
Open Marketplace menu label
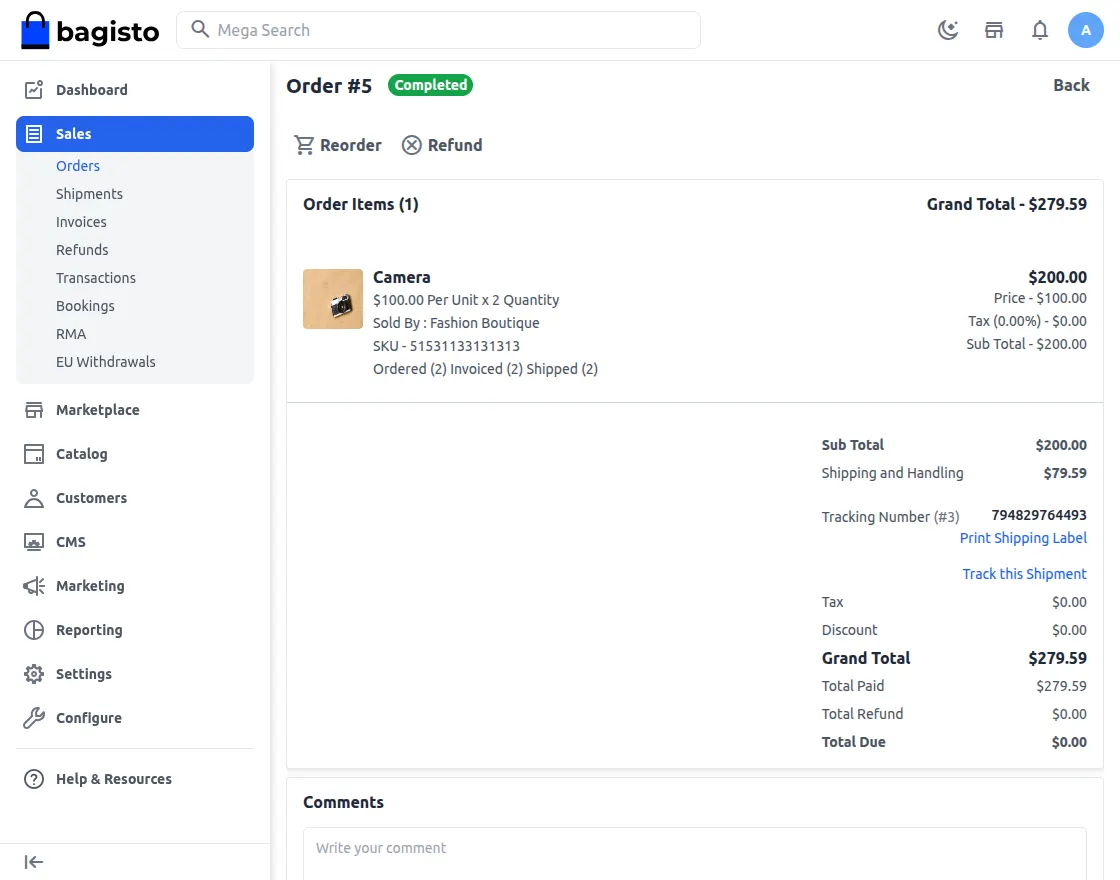click(x=98, y=409)
